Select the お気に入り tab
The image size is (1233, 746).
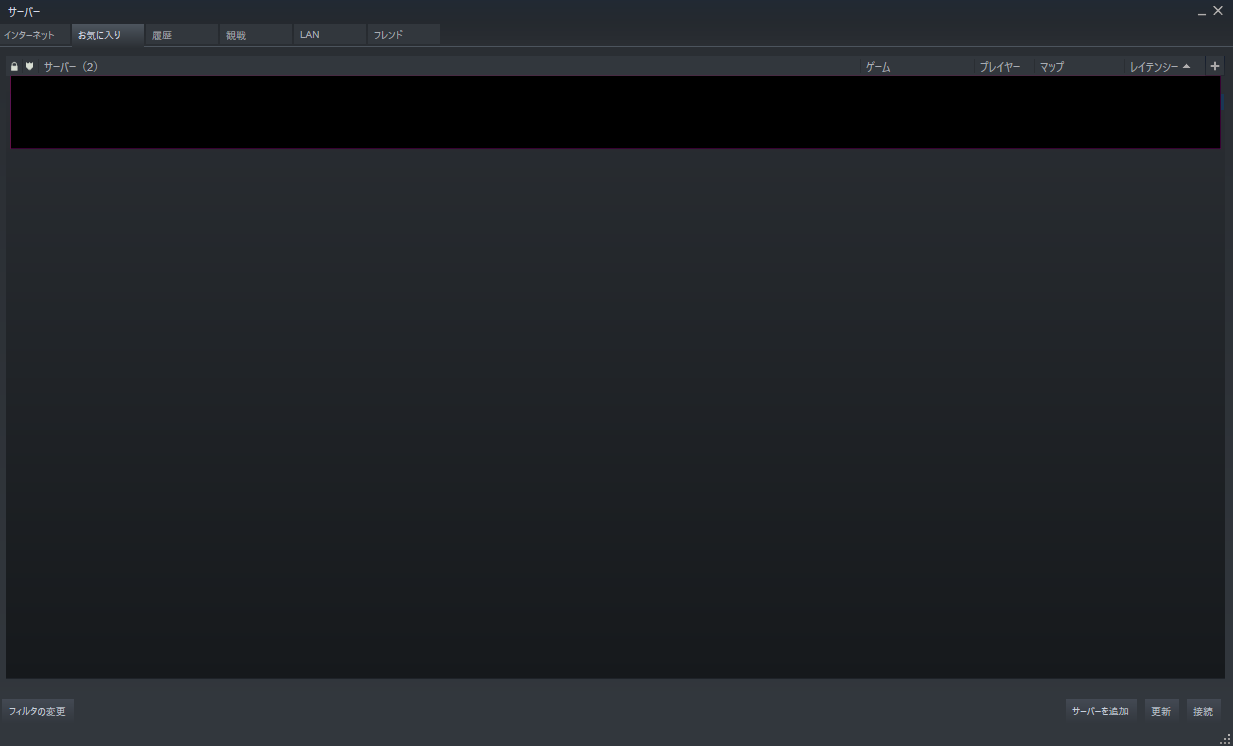108,35
